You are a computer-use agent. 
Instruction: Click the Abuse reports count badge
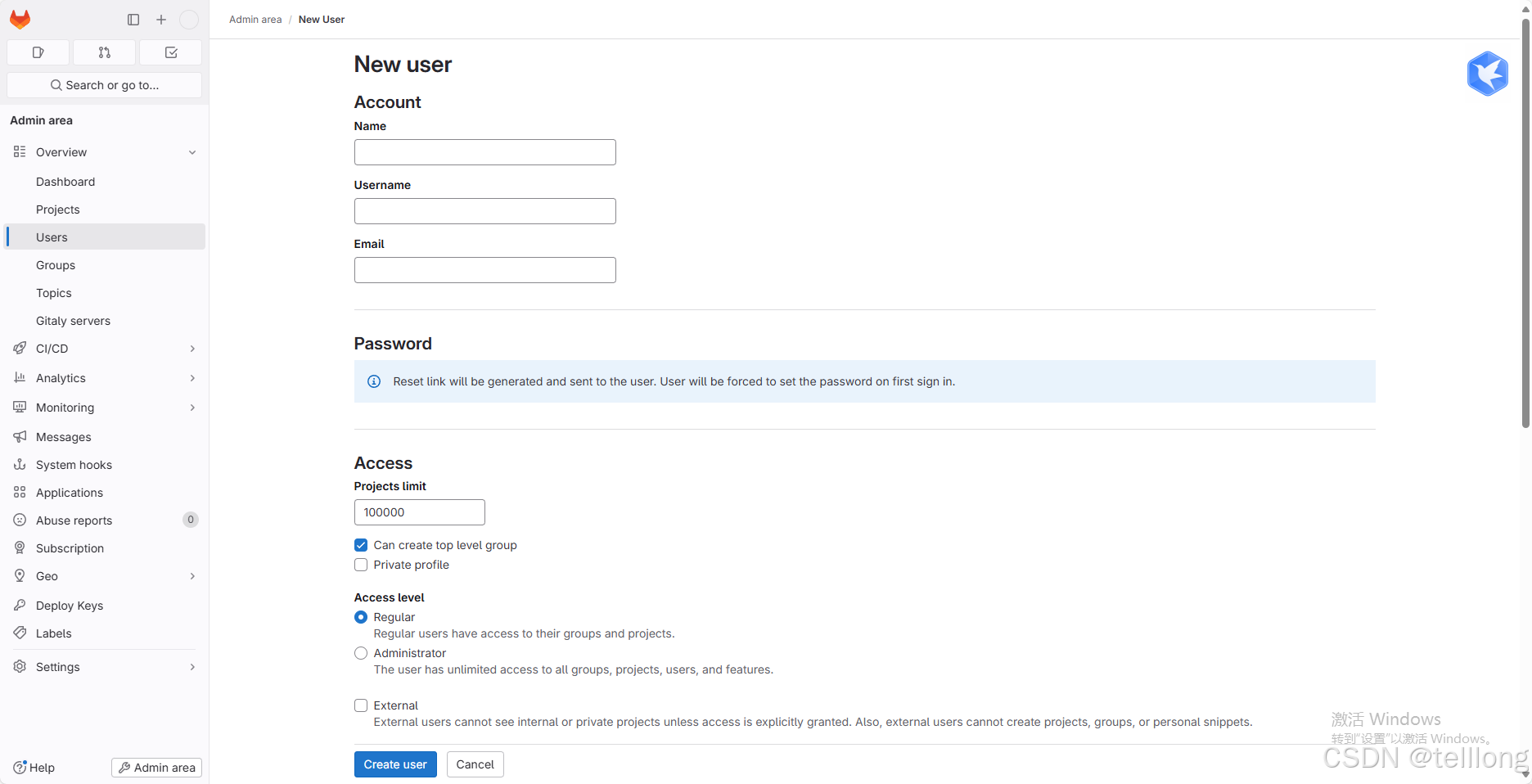[191, 520]
